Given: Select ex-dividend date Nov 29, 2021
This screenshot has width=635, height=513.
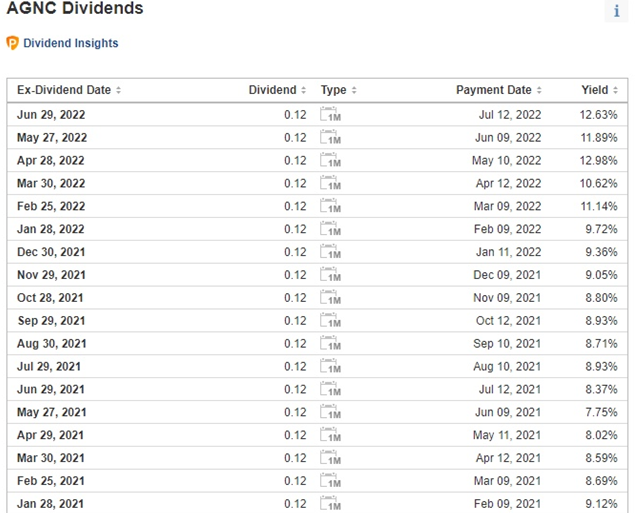Looking at the screenshot, I should coord(51,275).
